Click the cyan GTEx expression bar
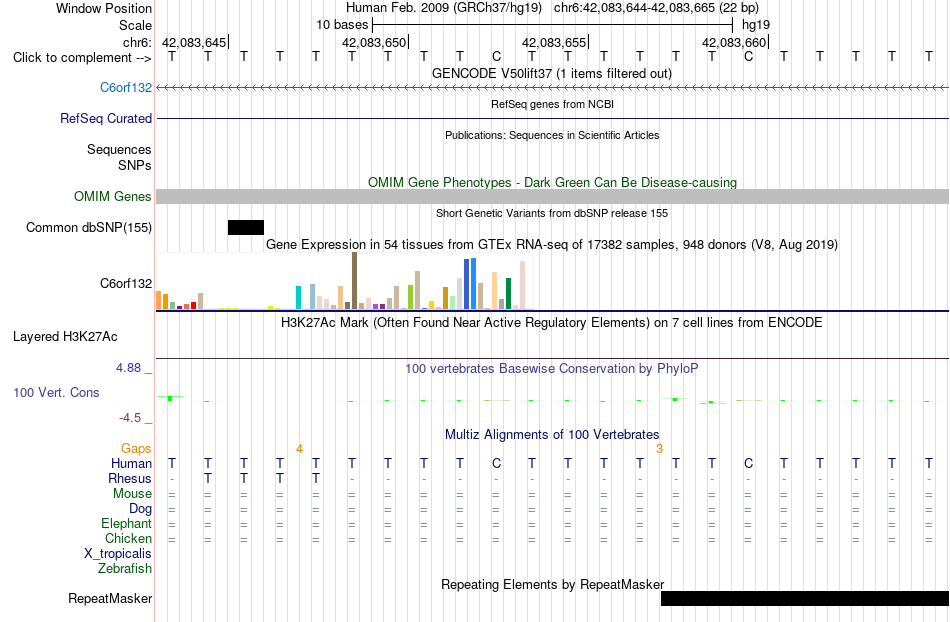The width and height of the screenshot is (950, 622). 298,297
